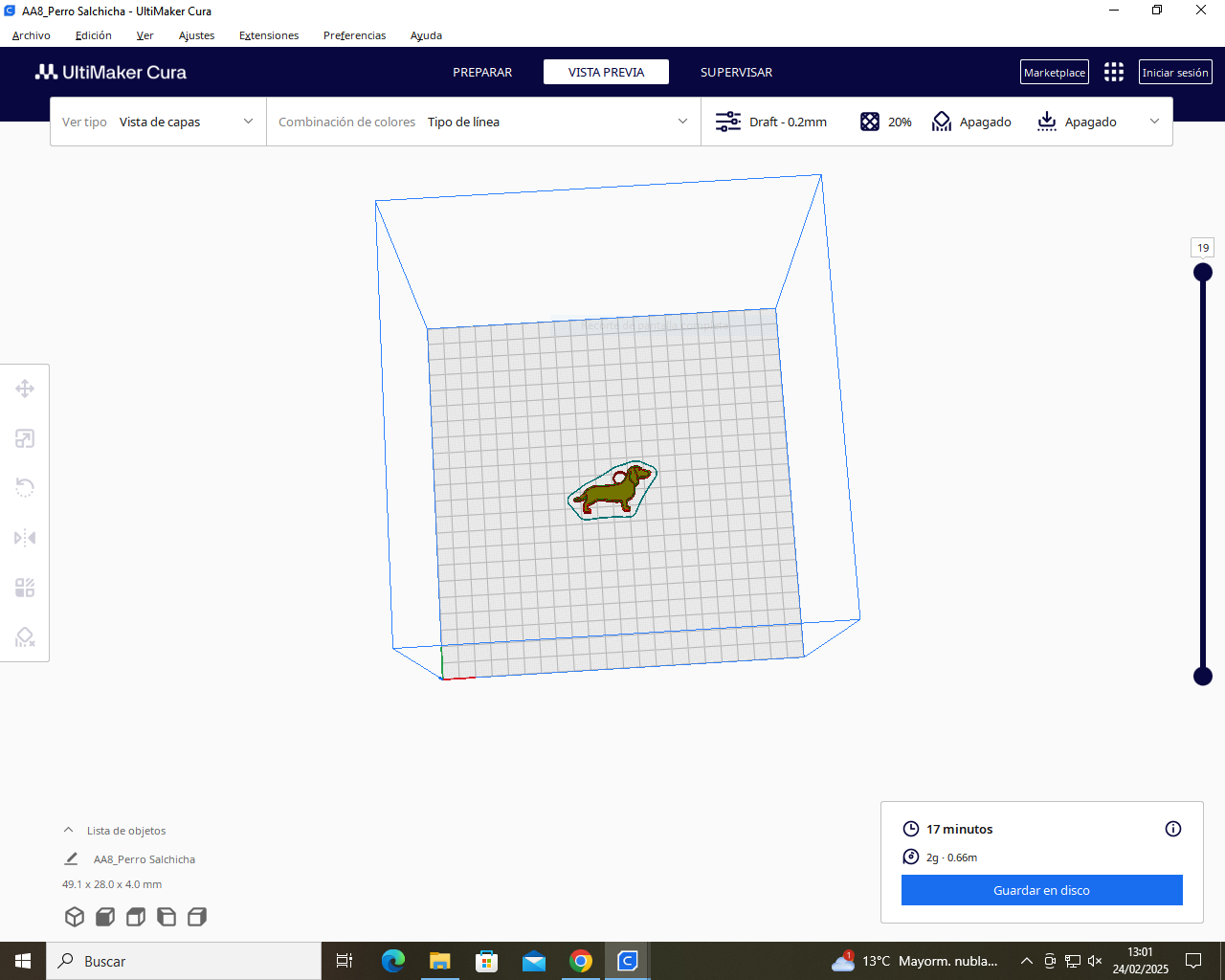The height and width of the screenshot is (980, 1225).
Task: Open File Explorer from the taskbar
Action: [x=439, y=961]
